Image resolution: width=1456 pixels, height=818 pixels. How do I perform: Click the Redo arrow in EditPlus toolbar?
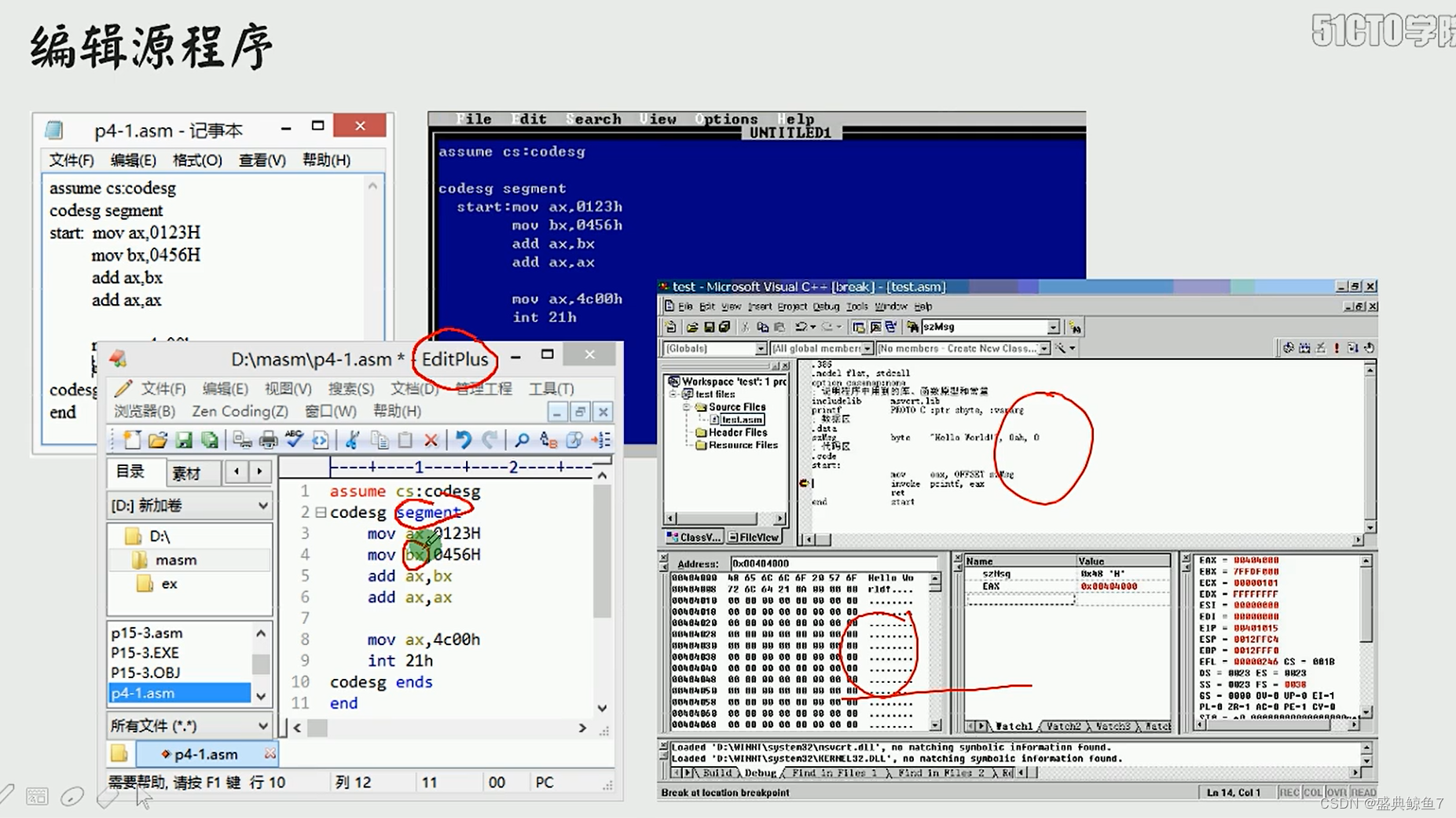[x=490, y=440]
